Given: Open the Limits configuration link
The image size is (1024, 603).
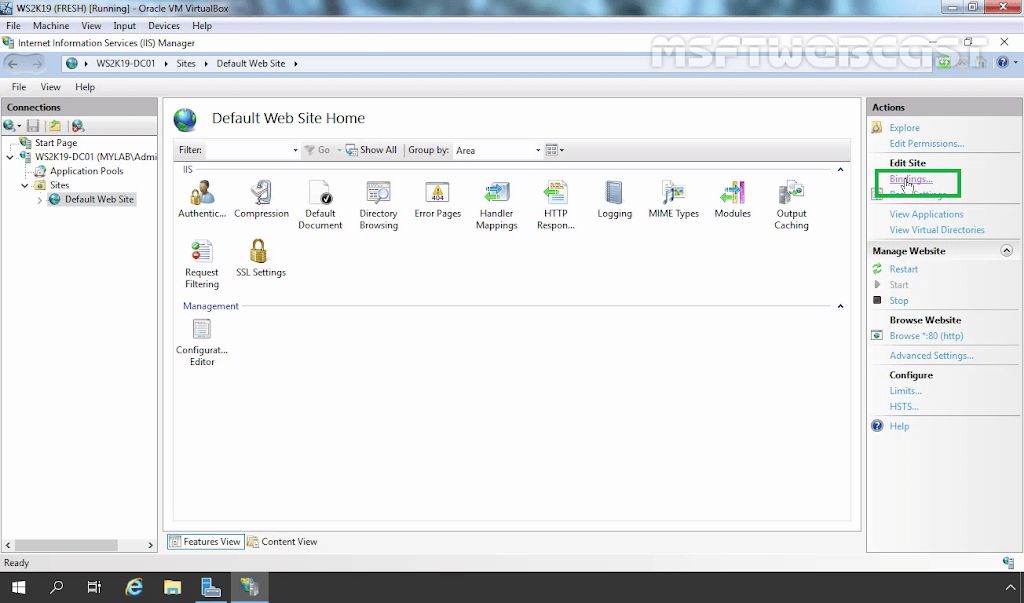Looking at the screenshot, I should [906, 391].
